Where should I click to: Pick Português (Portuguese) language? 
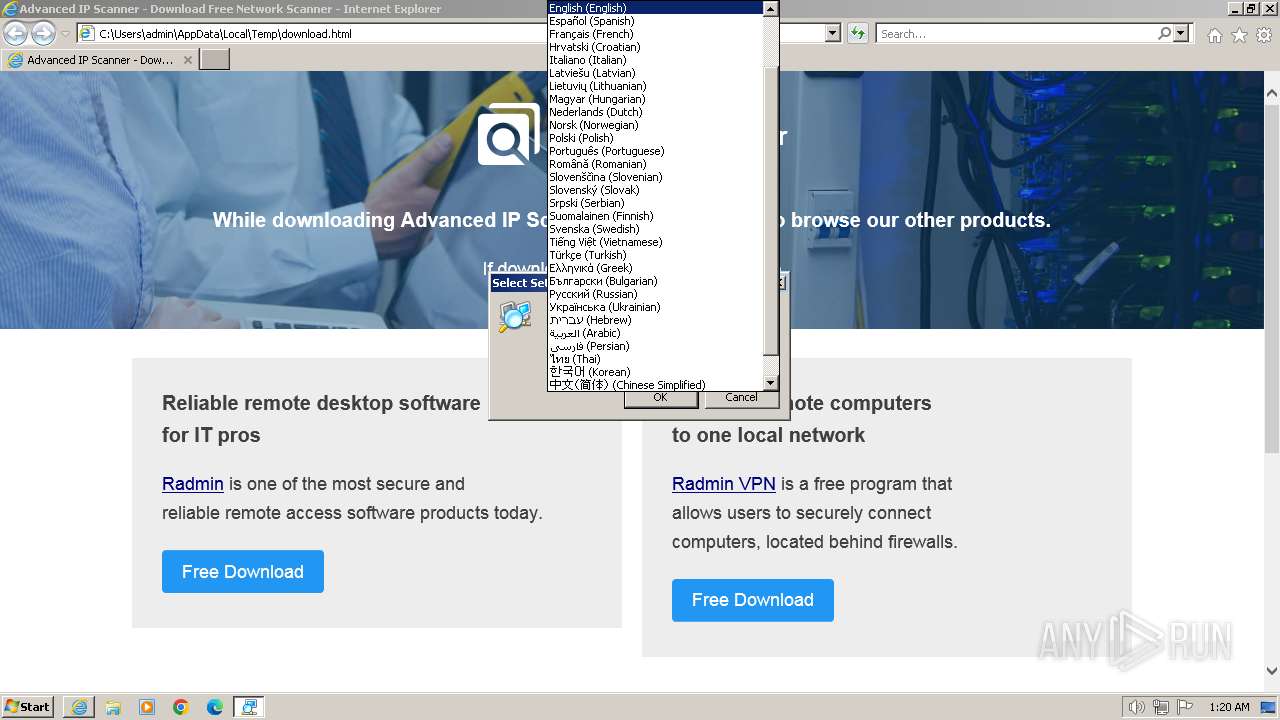655,151
